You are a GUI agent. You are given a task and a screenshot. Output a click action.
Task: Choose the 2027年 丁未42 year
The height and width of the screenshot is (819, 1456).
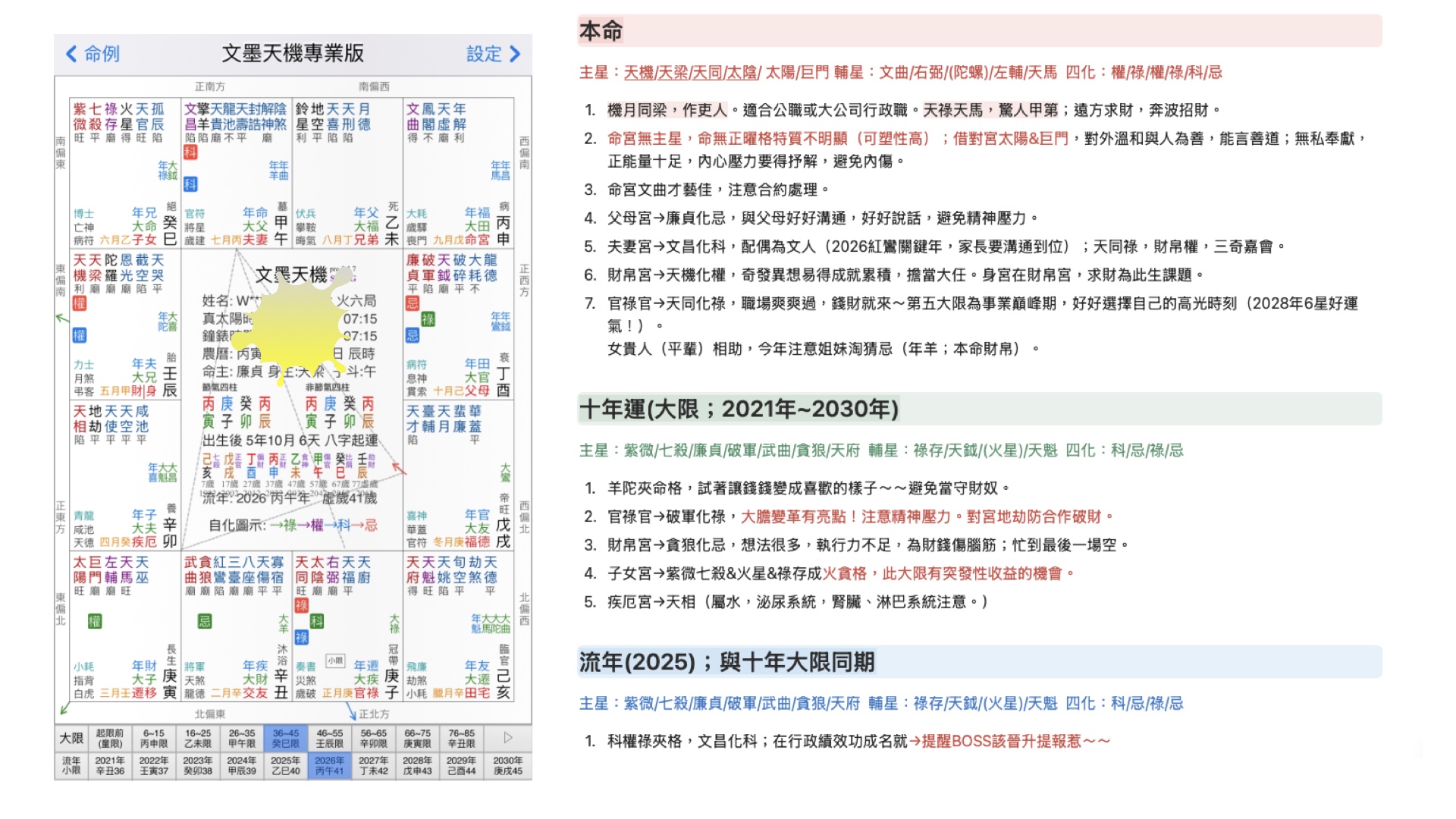pos(374,765)
